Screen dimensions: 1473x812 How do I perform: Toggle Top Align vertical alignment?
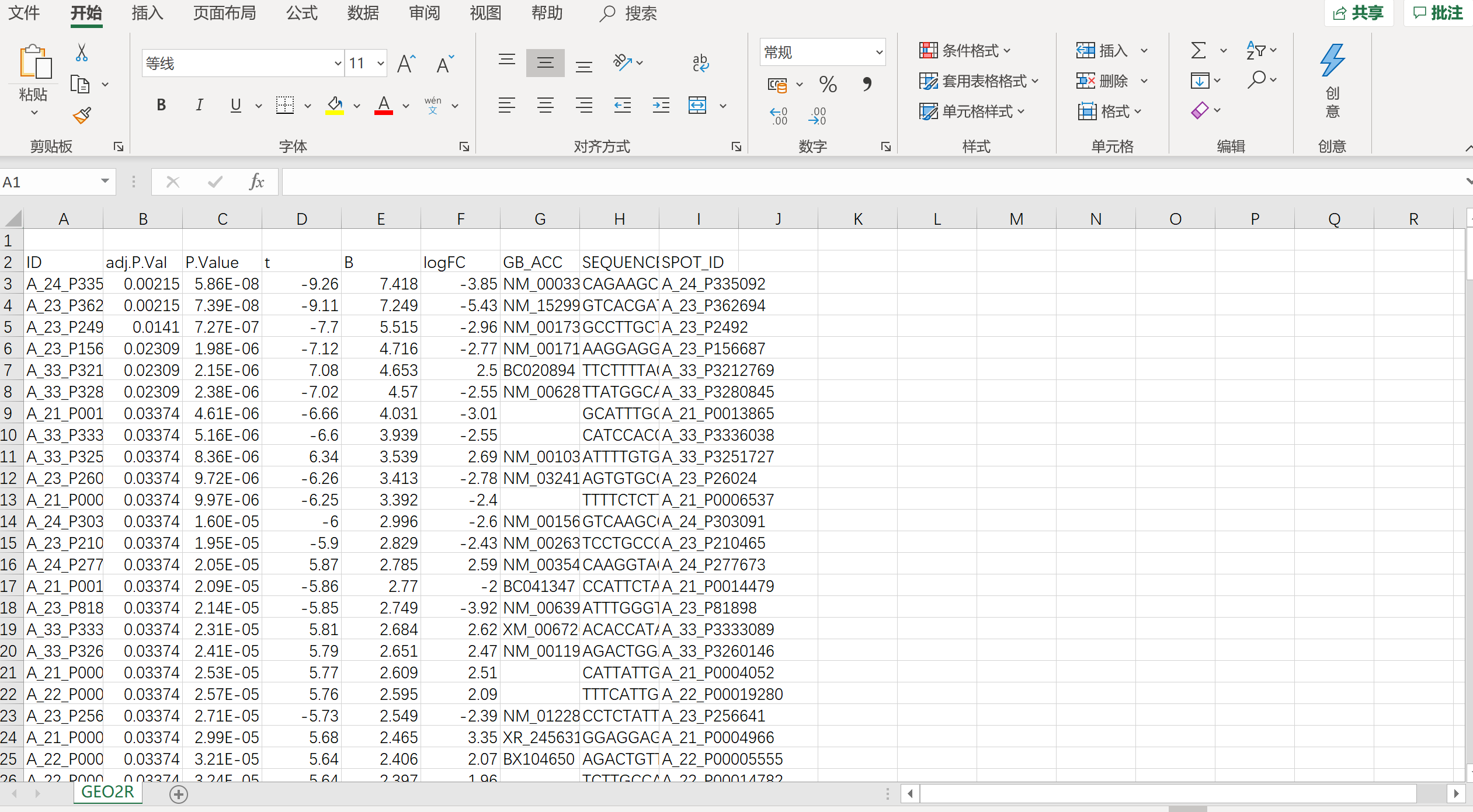coord(506,61)
